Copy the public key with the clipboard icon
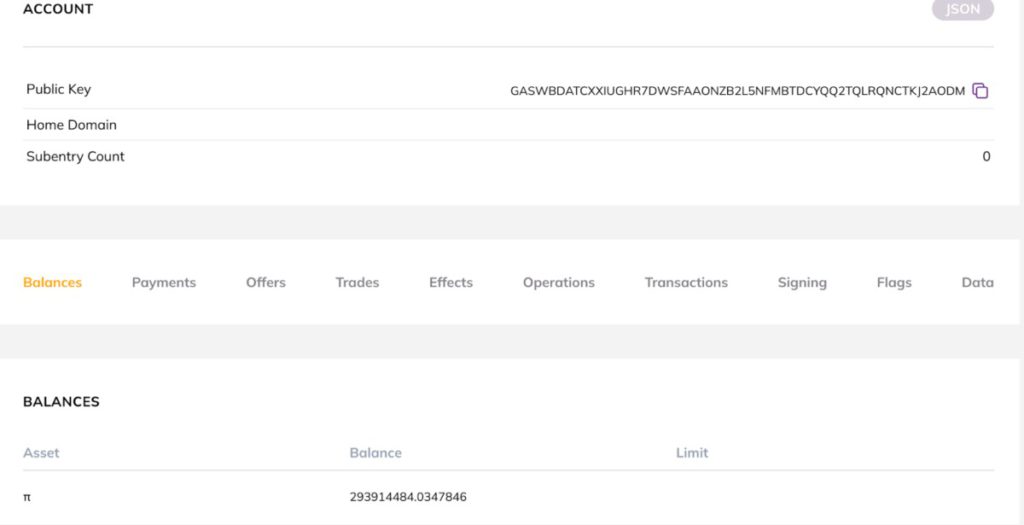Image resolution: width=1024 pixels, height=525 pixels. point(980,91)
